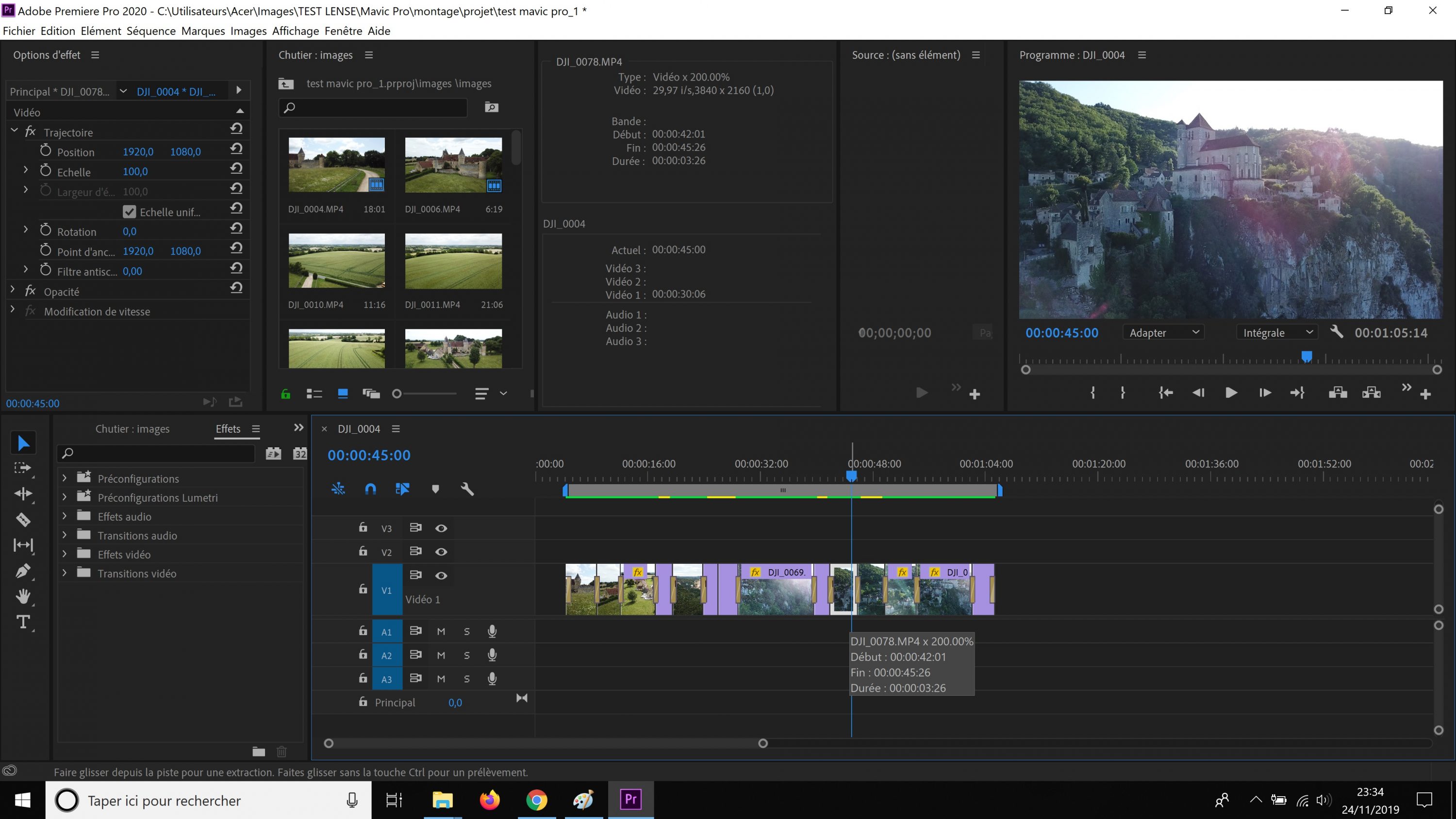Select the Pen tool

(x=23, y=571)
